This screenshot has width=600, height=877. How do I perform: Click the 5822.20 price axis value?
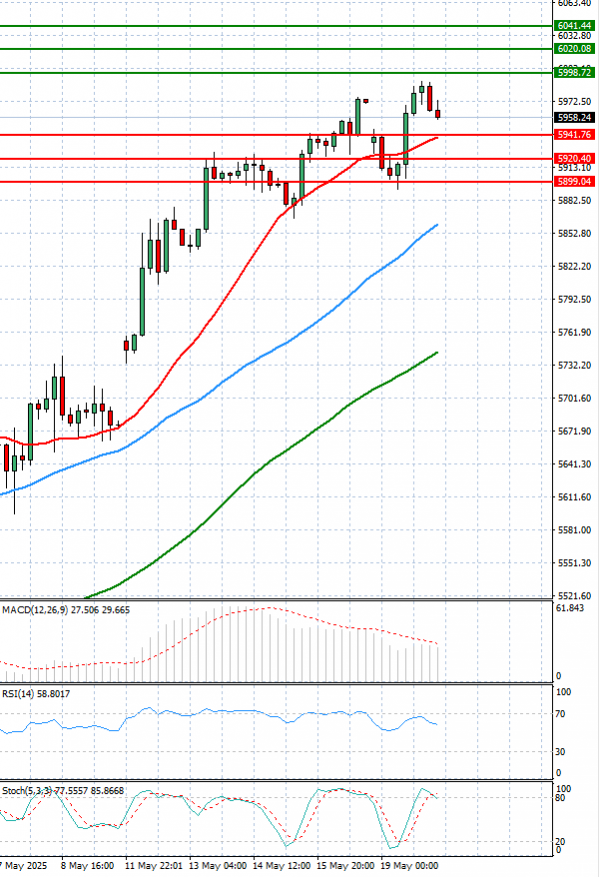(x=574, y=266)
